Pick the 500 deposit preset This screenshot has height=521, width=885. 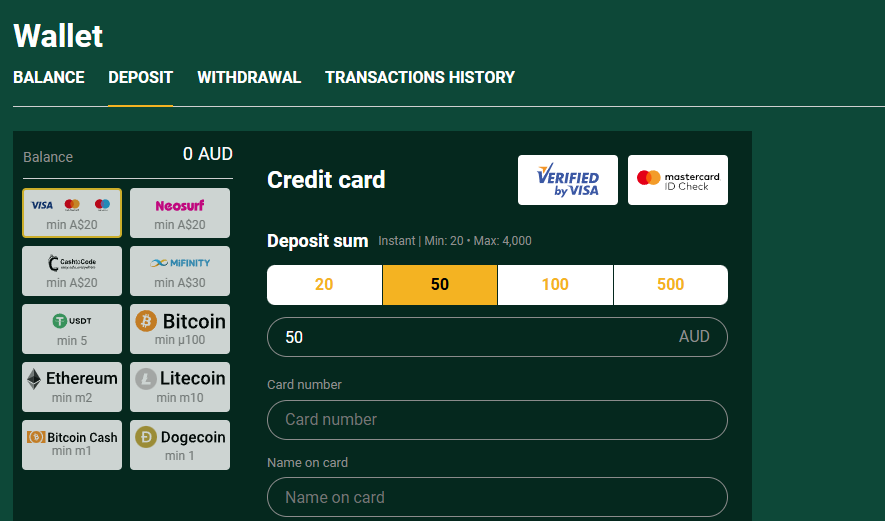click(x=671, y=284)
